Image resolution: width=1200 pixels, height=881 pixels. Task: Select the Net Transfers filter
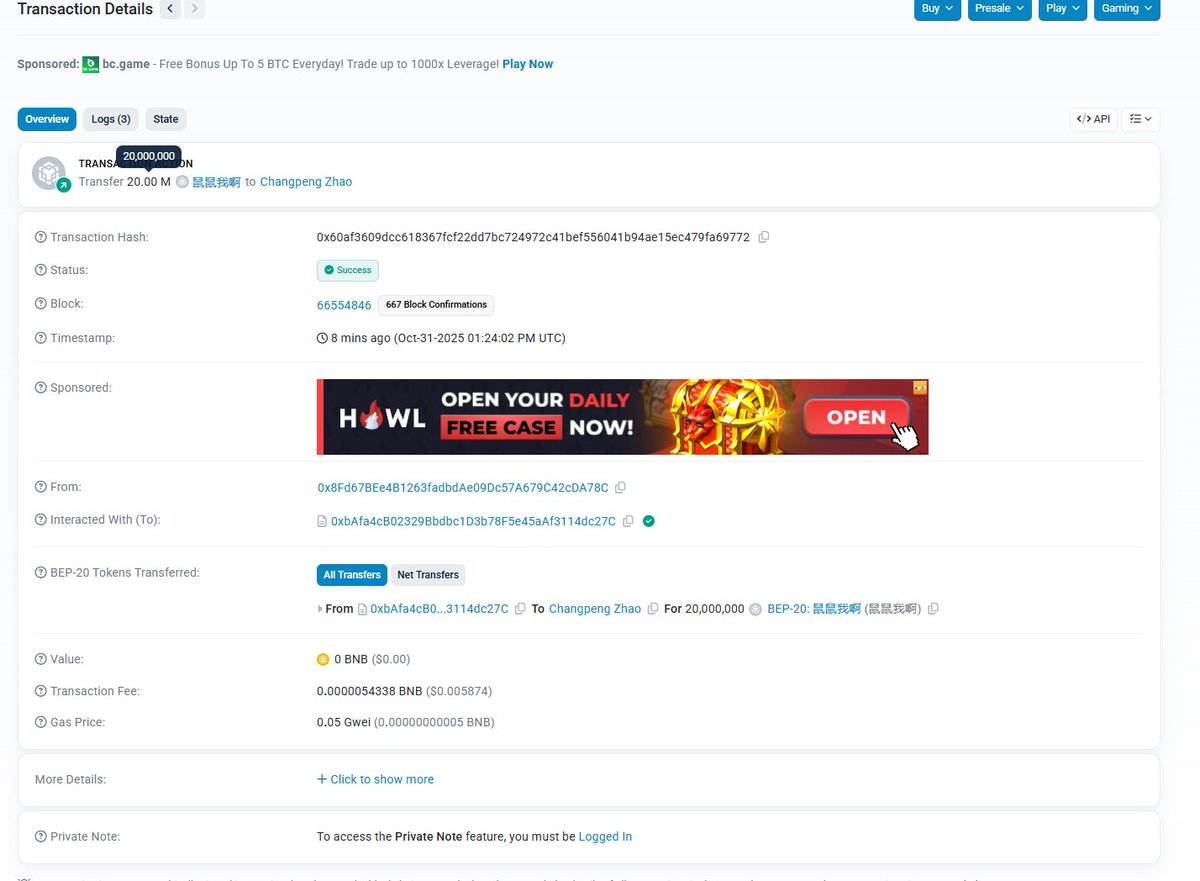(x=428, y=575)
